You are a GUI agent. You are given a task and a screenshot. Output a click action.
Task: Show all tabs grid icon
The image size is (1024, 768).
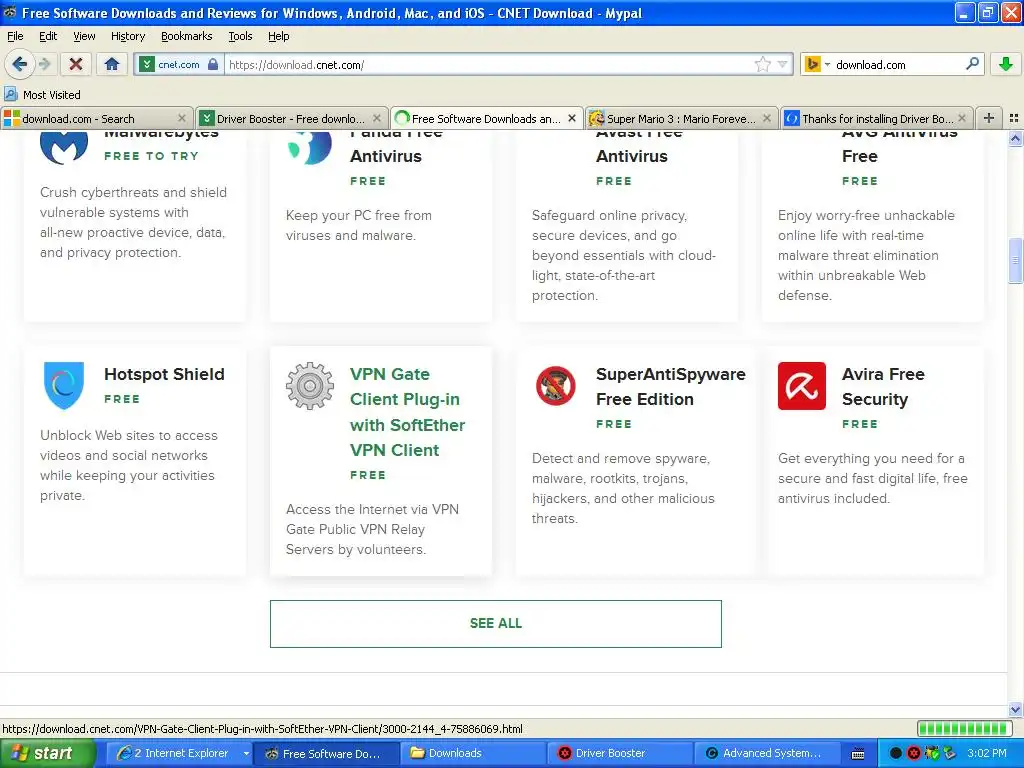pos(1014,118)
